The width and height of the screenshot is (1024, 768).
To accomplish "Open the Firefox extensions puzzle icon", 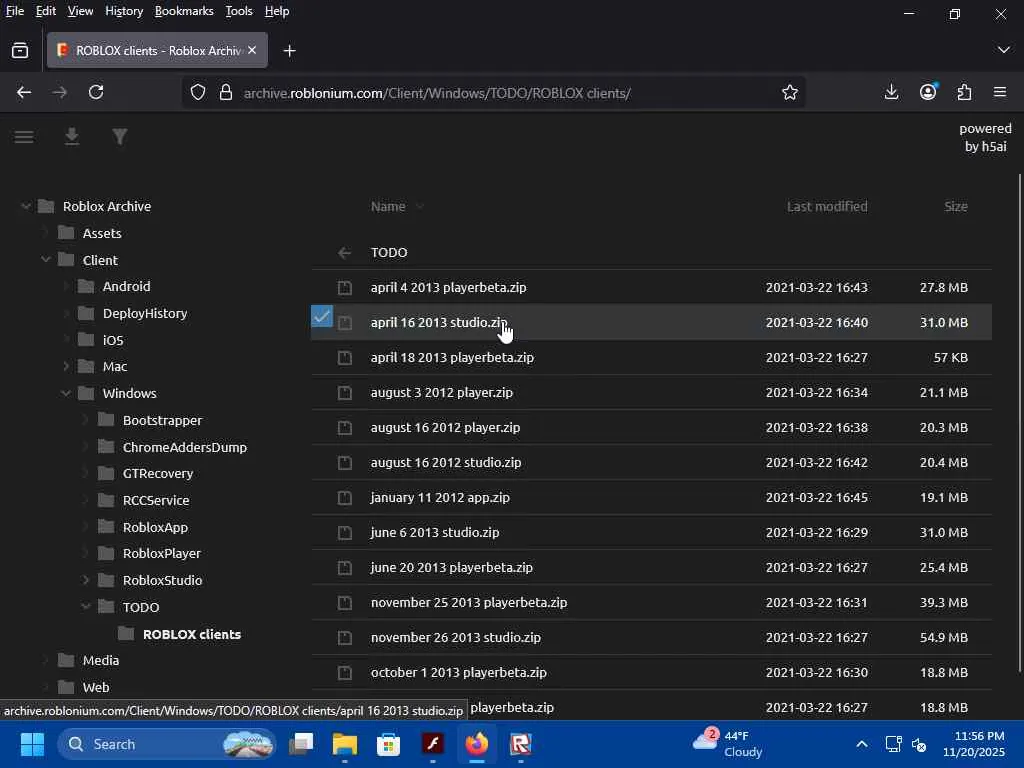I will click(964, 92).
